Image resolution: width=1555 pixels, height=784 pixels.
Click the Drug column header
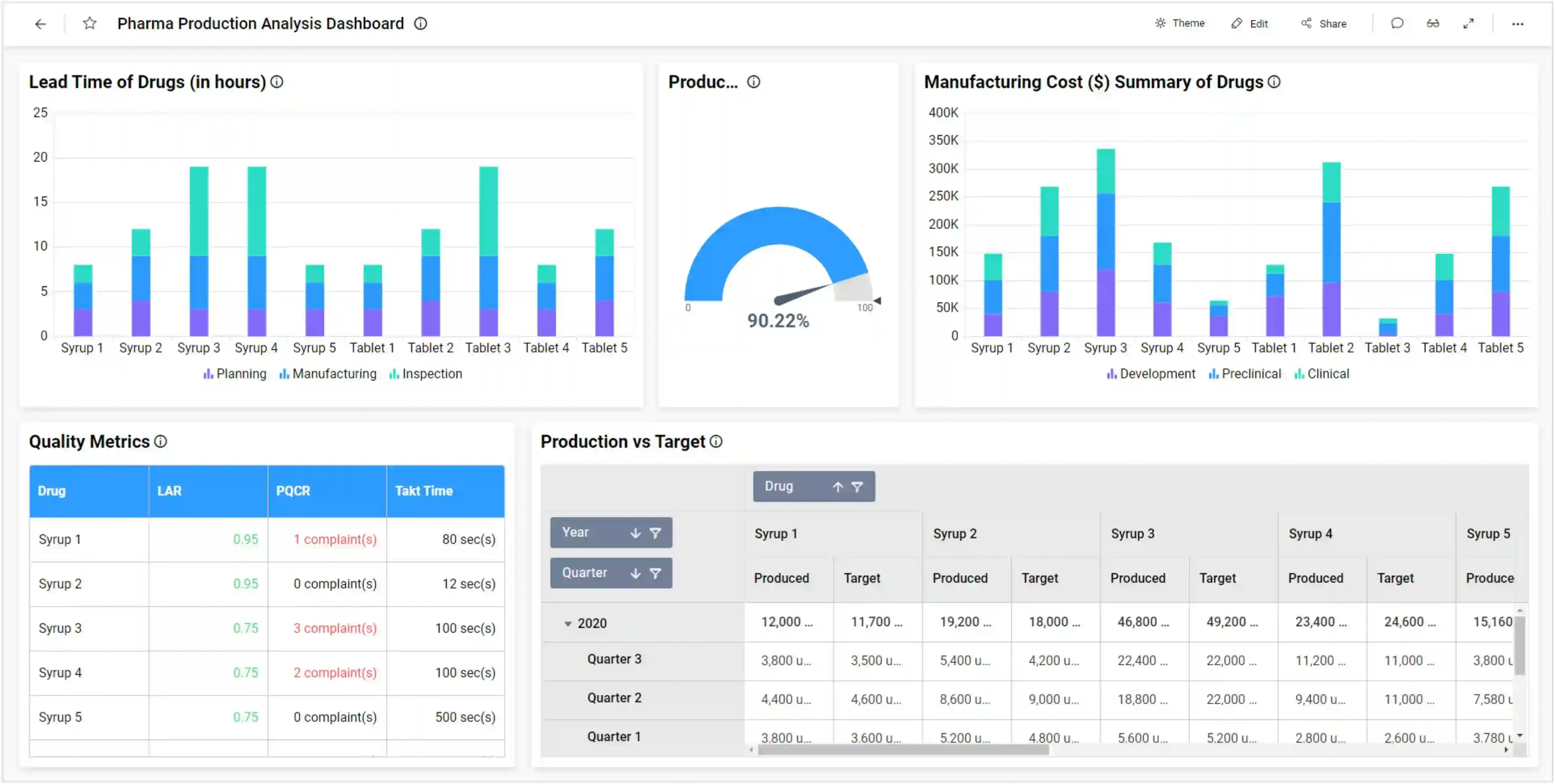tap(89, 491)
